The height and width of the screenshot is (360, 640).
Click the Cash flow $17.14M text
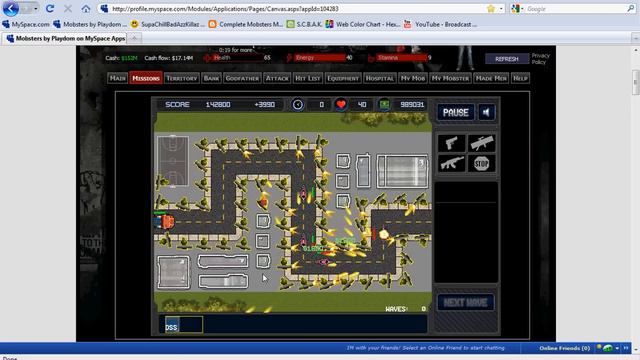tap(169, 58)
